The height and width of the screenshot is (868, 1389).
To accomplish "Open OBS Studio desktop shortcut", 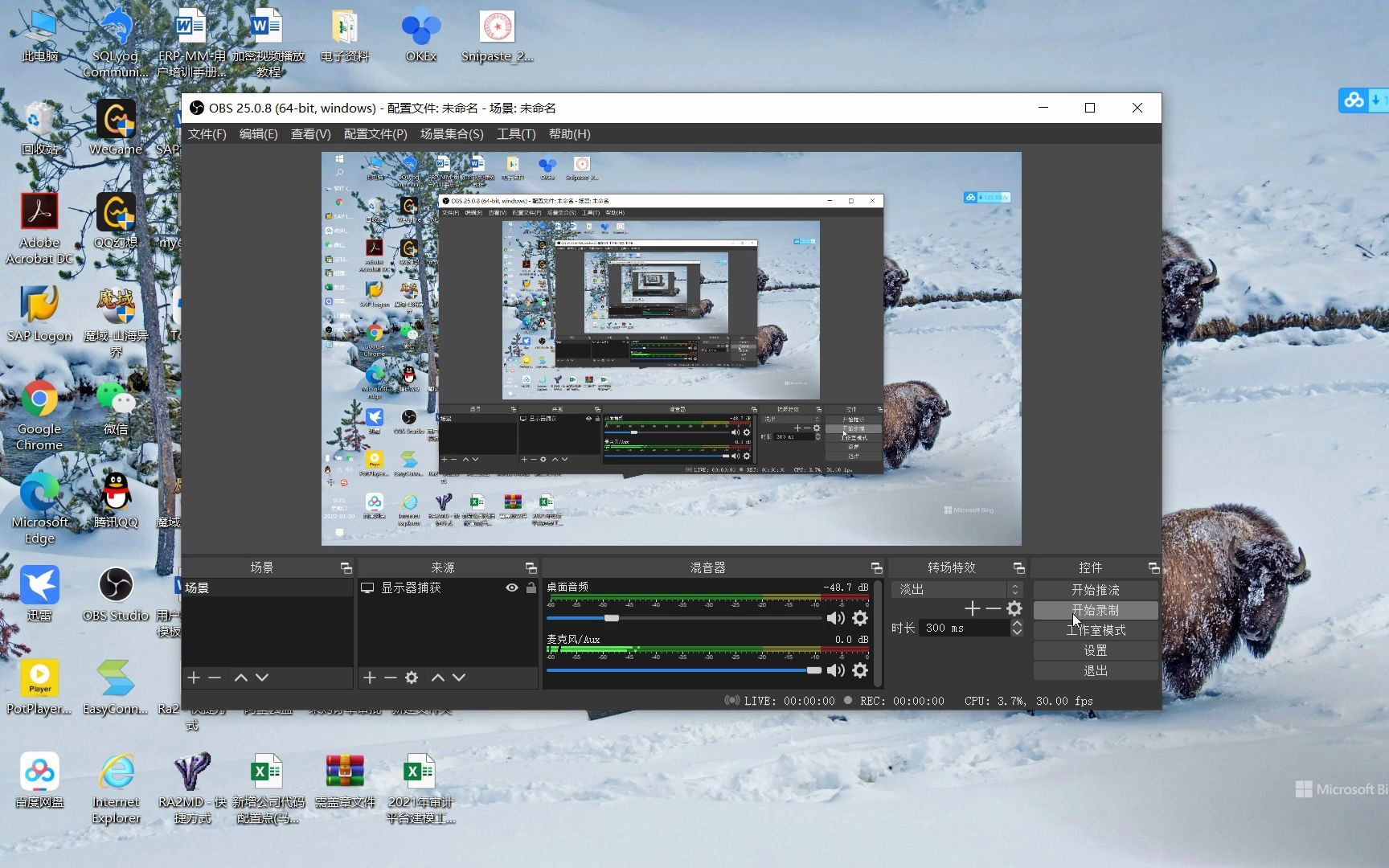I will (x=116, y=595).
